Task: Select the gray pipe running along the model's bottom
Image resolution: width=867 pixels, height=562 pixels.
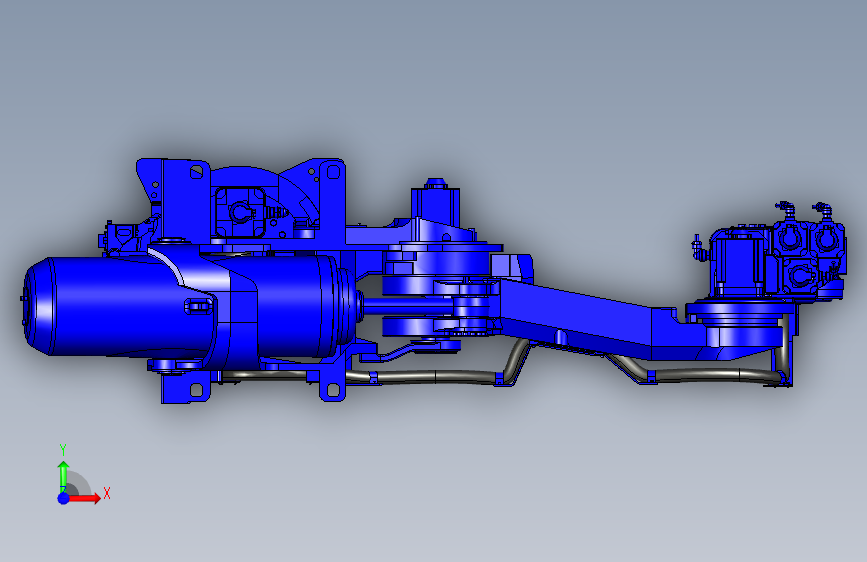Action: pyautogui.click(x=437, y=377)
